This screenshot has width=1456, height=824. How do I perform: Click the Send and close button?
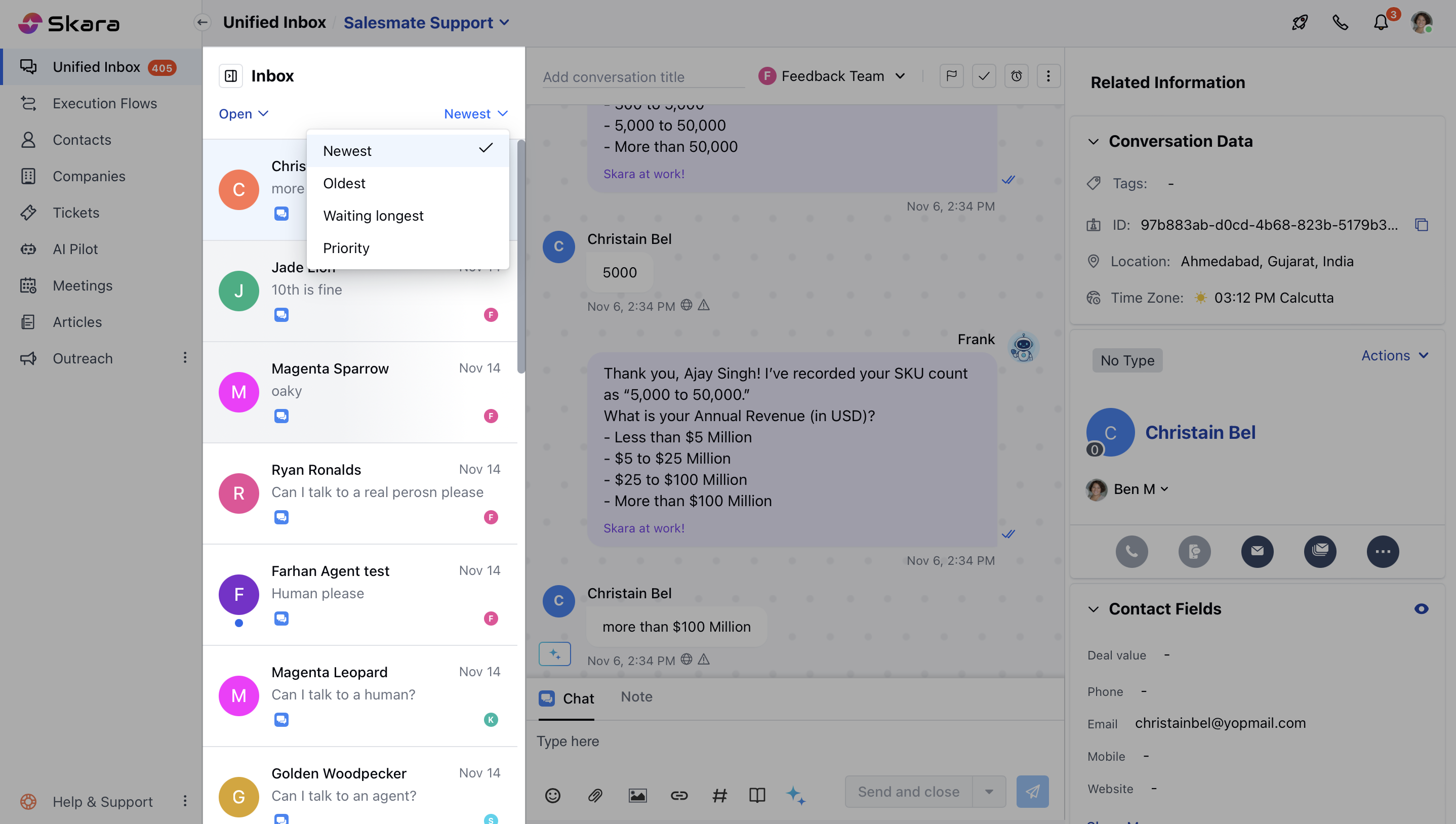click(908, 792)
